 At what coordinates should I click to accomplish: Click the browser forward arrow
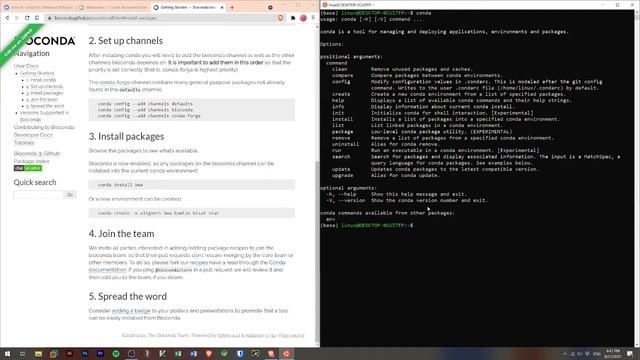pyautogui.click(x=17, y=18)
